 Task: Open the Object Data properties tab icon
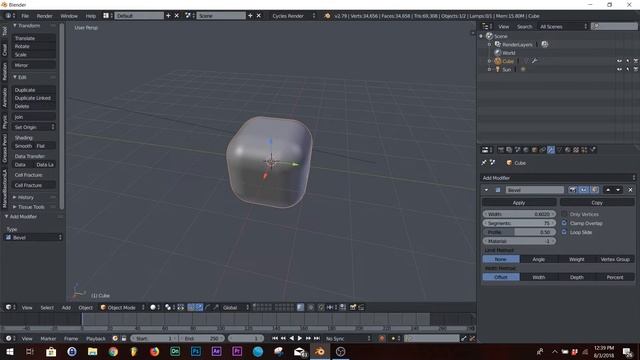click(560, 150)
